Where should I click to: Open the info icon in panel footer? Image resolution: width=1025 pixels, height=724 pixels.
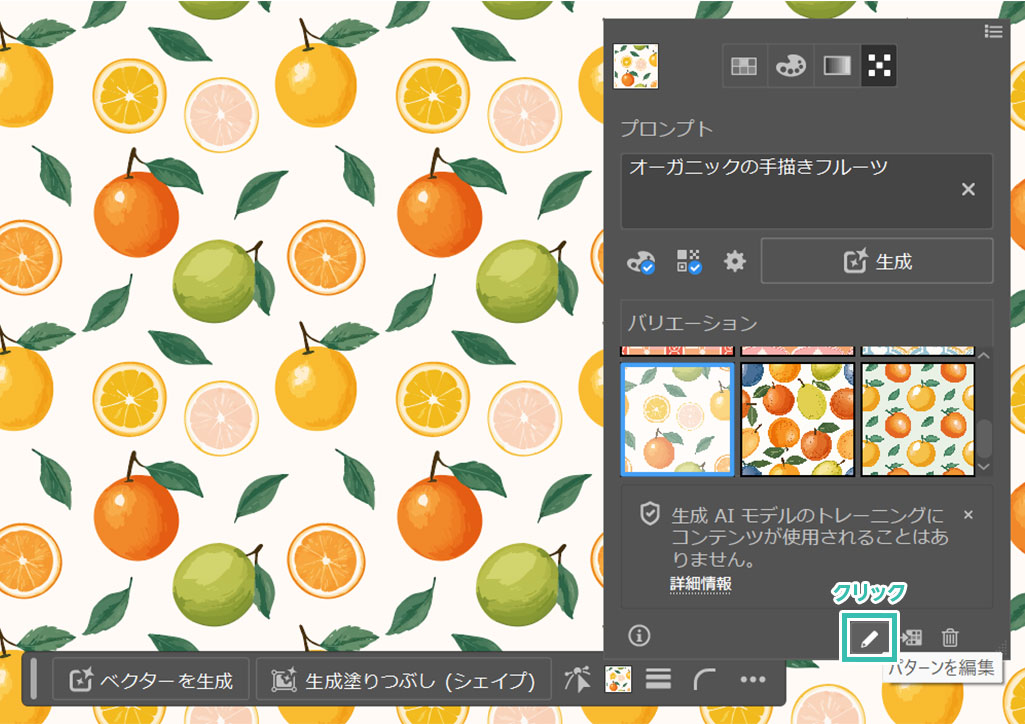[x=639, y=635]
